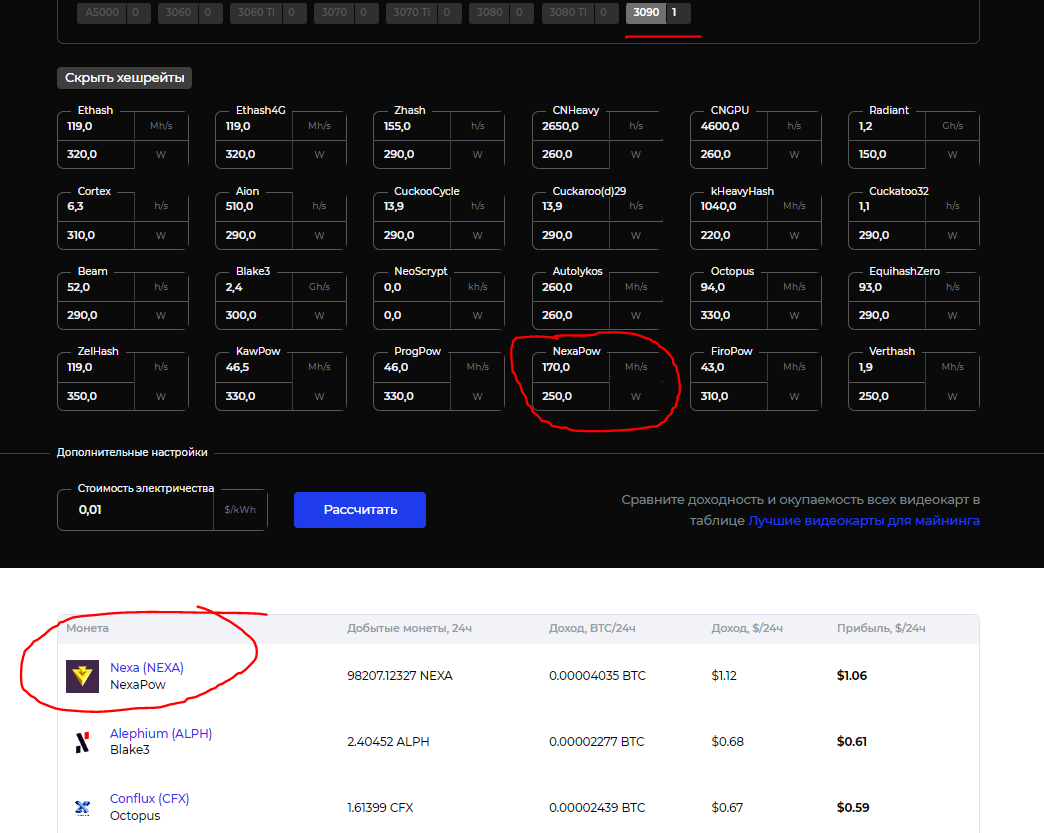The width and height of the screenshot is (1044, 833).
Task: Hide hashrates with Скрыть хешрейты button
Action: (125, 78)
